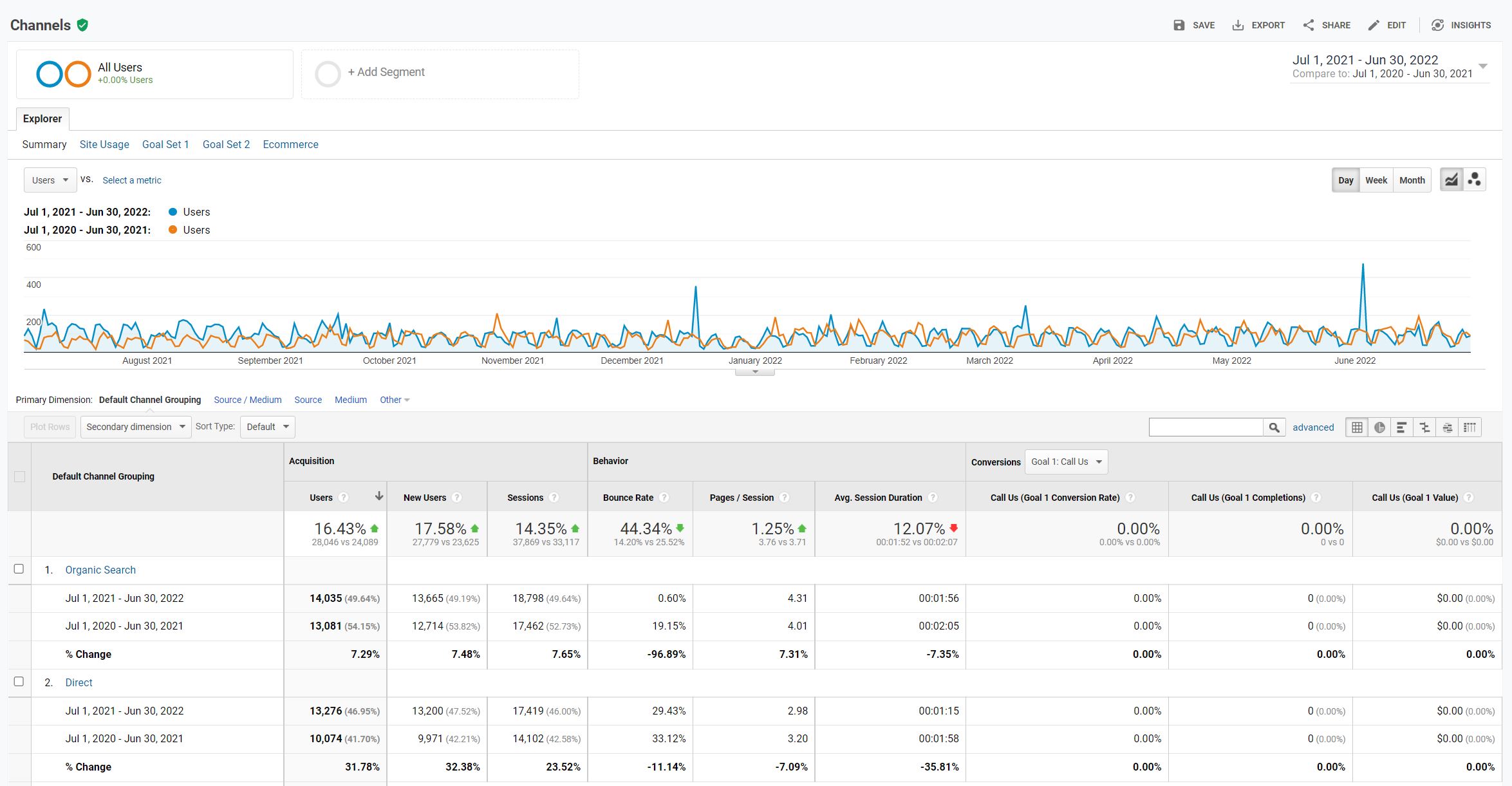Check the Organic Search row checkbox
Screen dimensions: 1512x786
coord(19,569)
